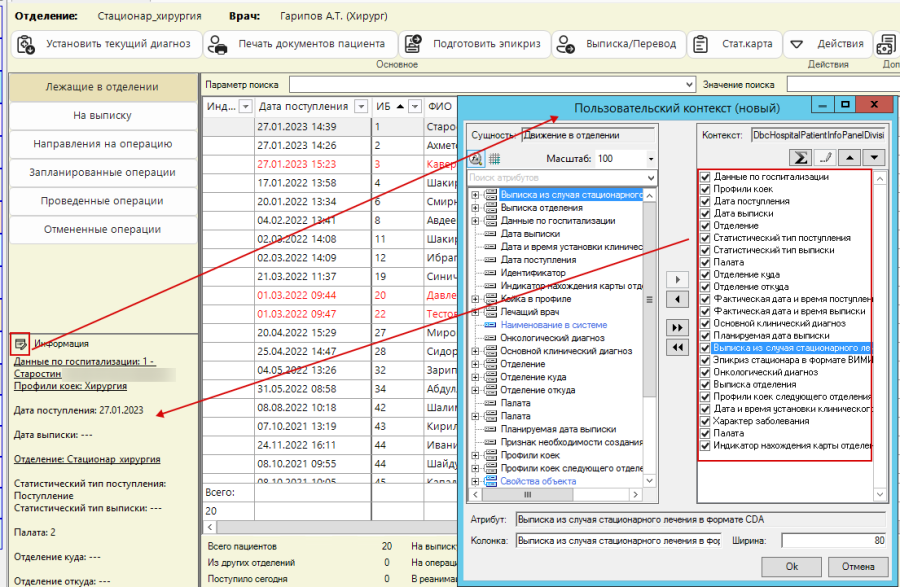
Task: Click the Установить текущий диагноз toolbar icon
Action: [26, 44]
